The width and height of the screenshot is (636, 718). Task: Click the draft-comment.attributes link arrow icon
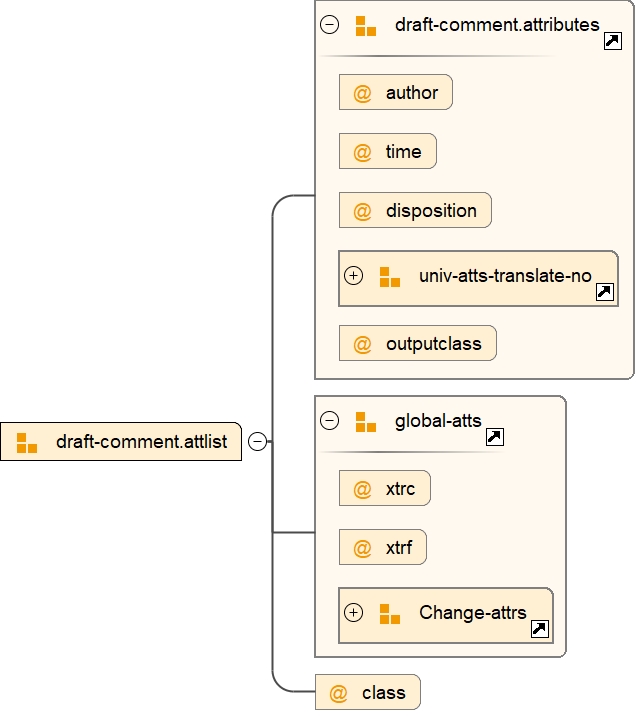(613, 41)
